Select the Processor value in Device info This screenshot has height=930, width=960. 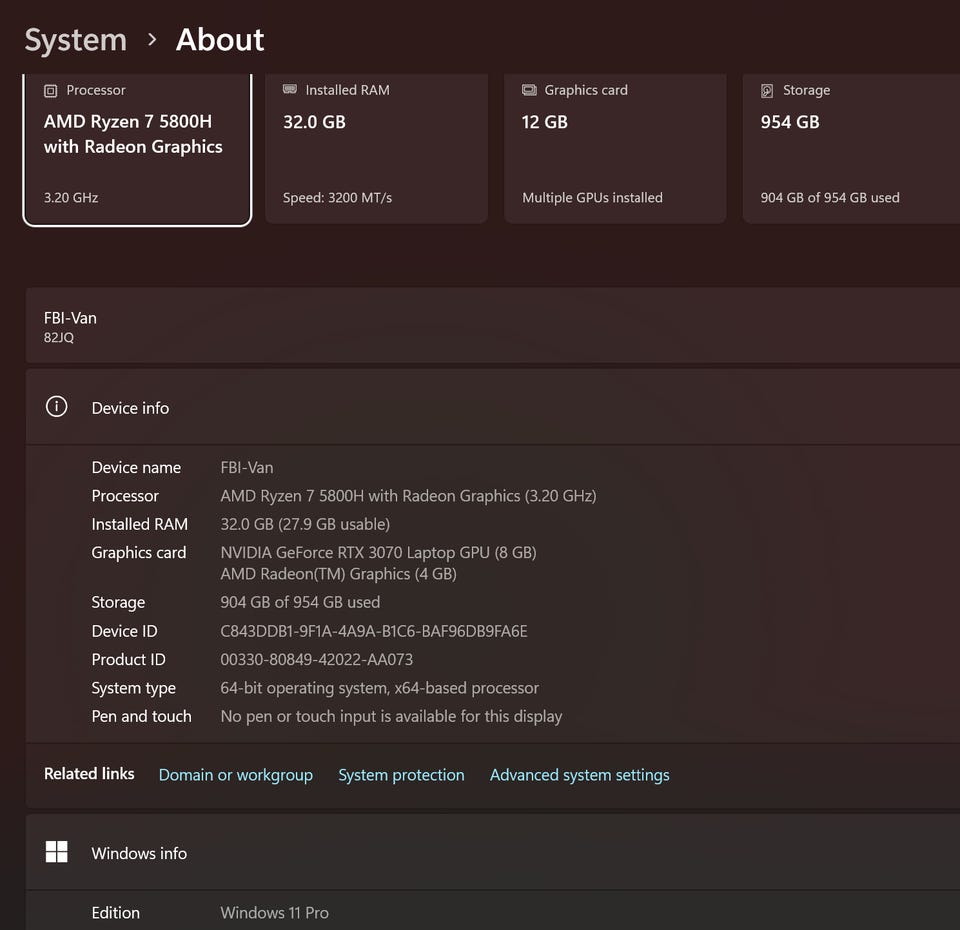[408, 496]
